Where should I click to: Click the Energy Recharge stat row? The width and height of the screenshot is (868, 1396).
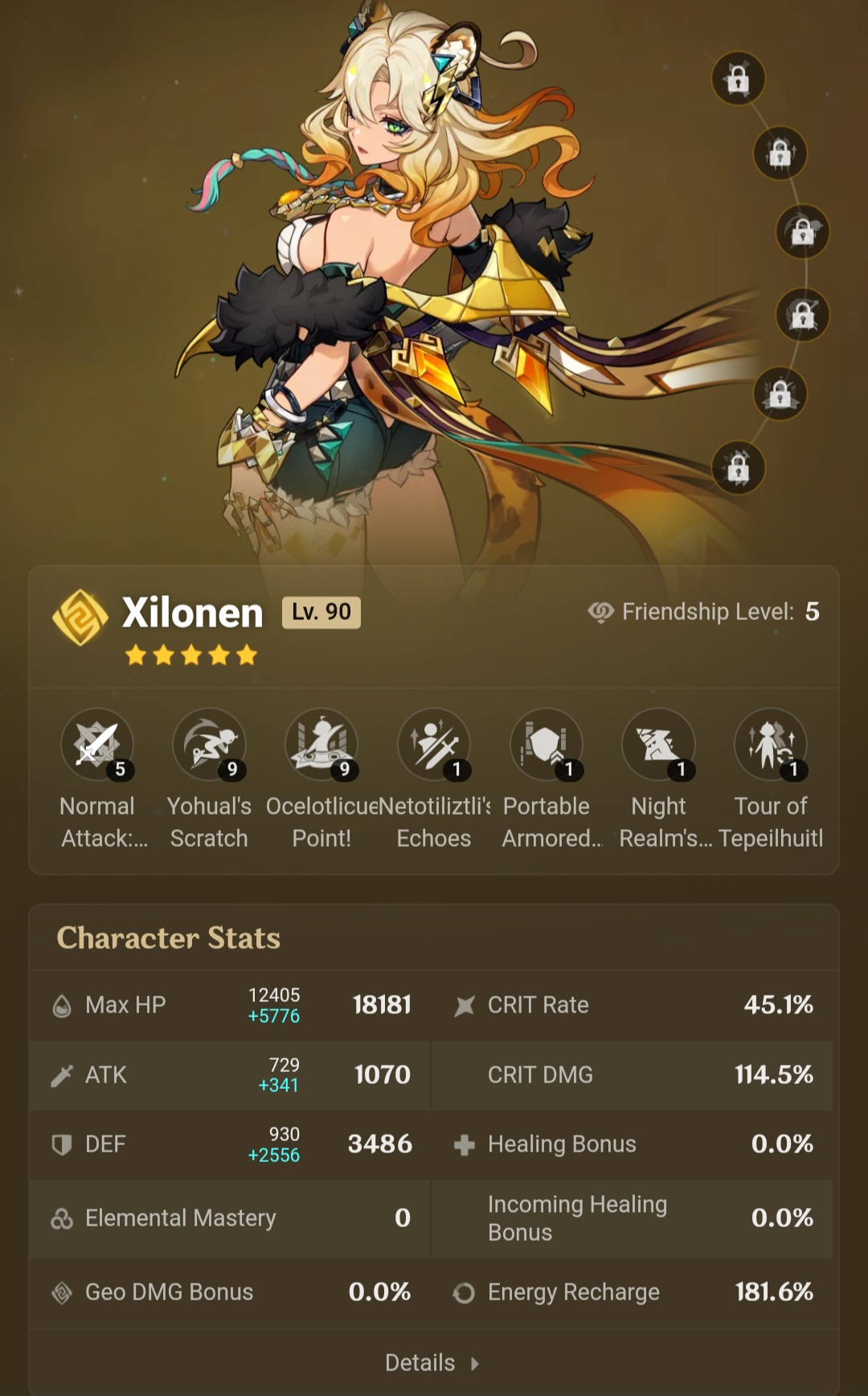633,1292
